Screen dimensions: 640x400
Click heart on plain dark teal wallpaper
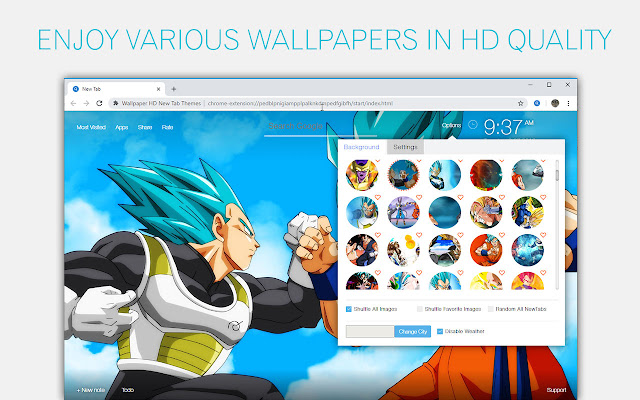[460, 198]
